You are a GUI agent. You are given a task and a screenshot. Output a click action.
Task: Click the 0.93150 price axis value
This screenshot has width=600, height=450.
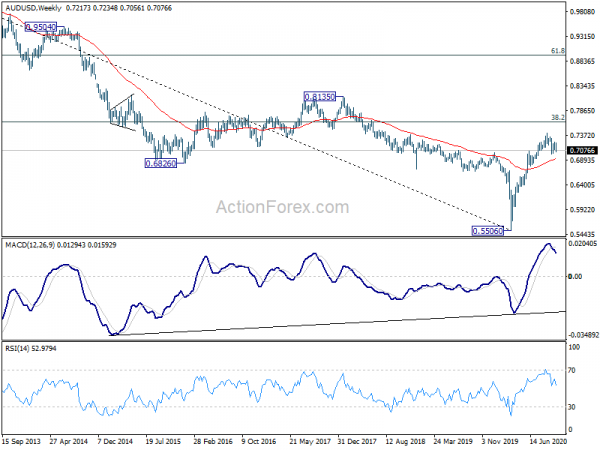pyautogui.click(x=582, y=36)
